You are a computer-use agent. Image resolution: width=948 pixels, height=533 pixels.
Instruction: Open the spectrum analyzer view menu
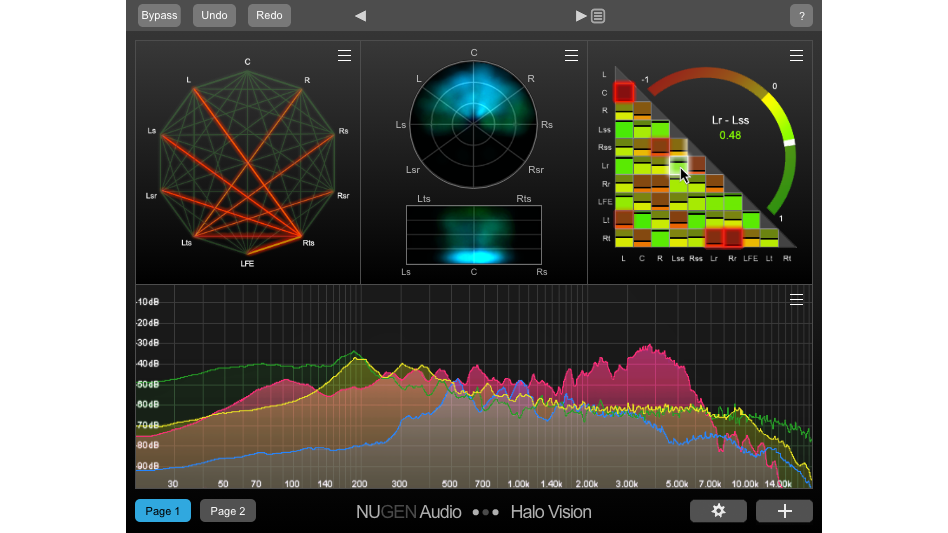coord(796,300)
